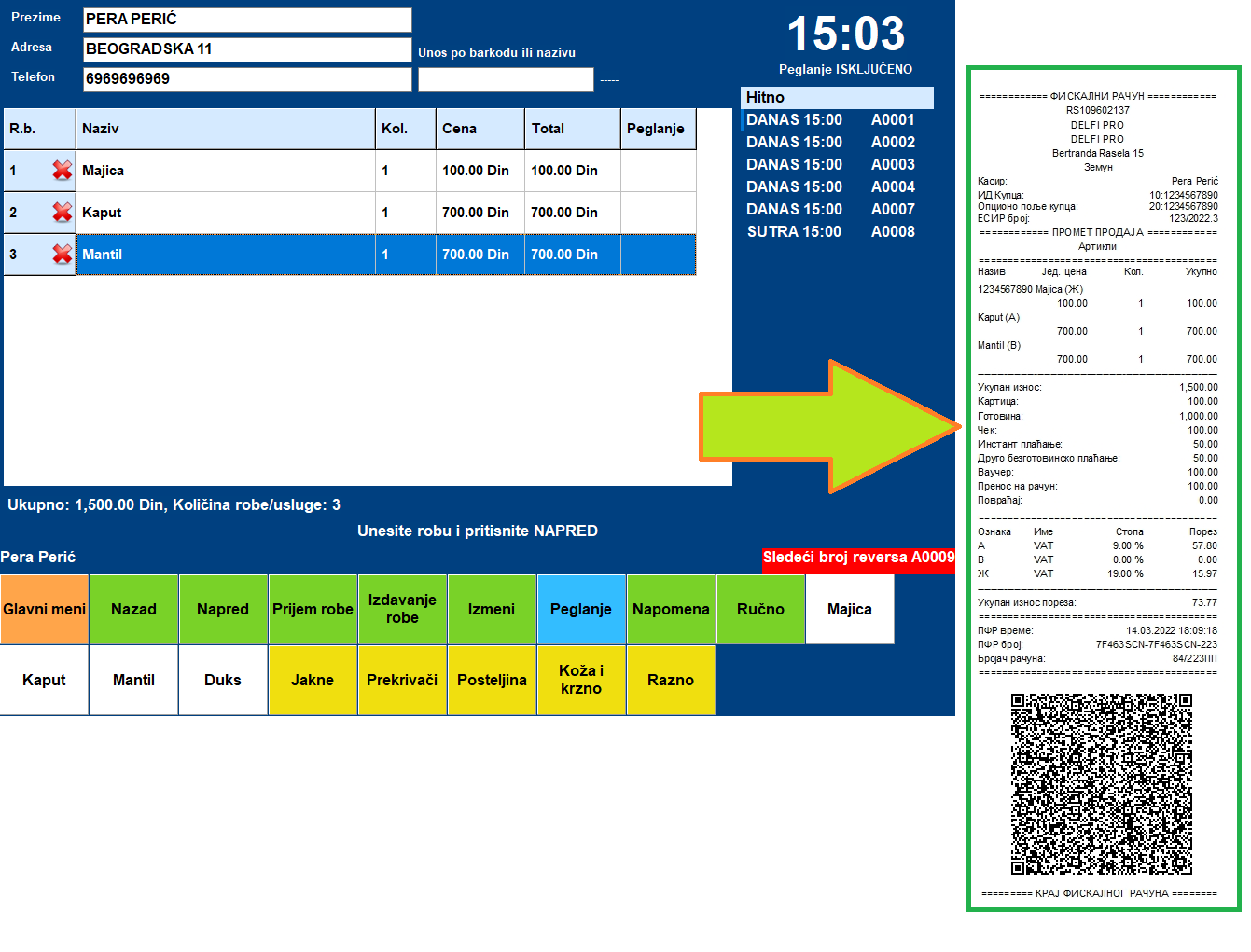This screenshot has width=1251, height=952.
Task: Click the Peglanje column header
Action: (657, 129)
